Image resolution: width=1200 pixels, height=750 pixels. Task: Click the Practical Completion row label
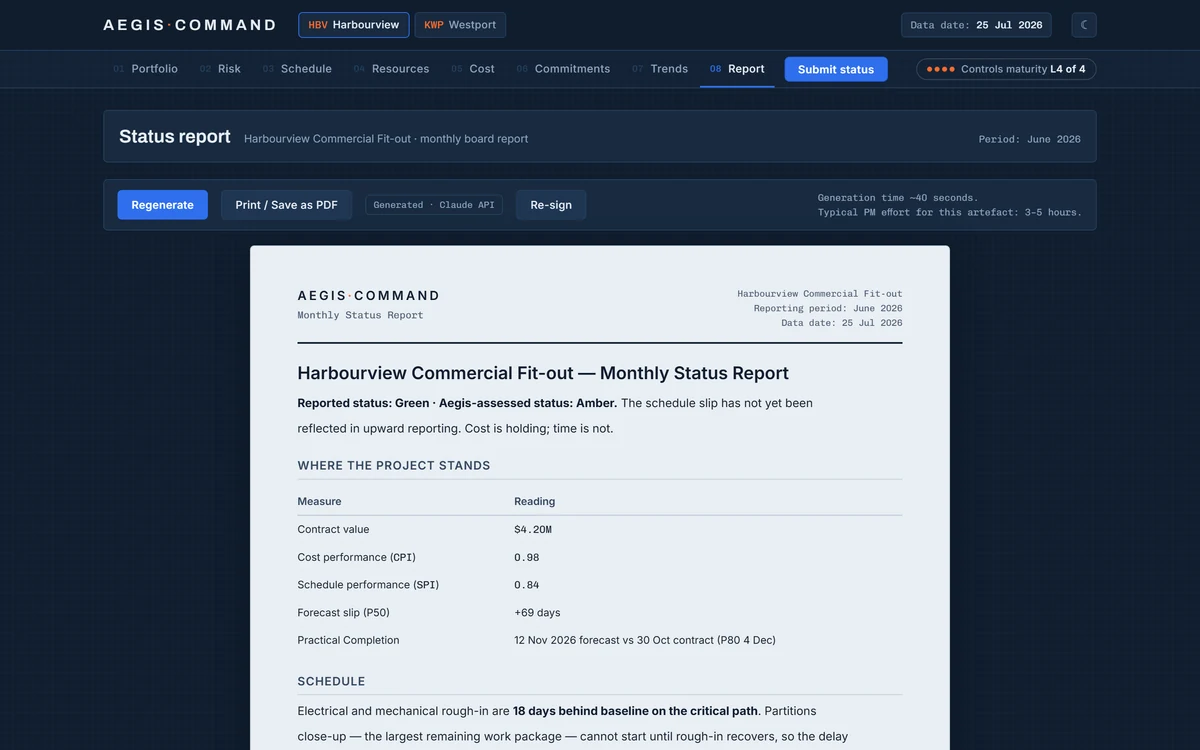348,640
